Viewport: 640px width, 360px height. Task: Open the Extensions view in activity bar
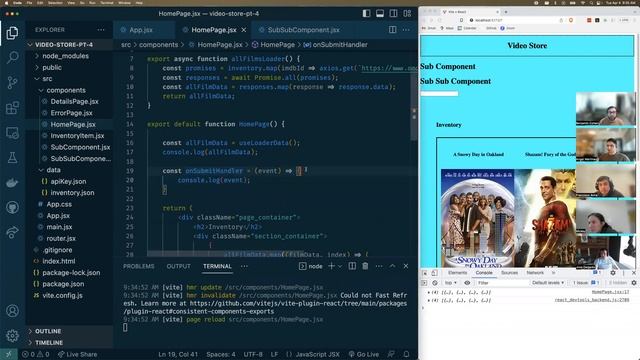coord(12,108)
